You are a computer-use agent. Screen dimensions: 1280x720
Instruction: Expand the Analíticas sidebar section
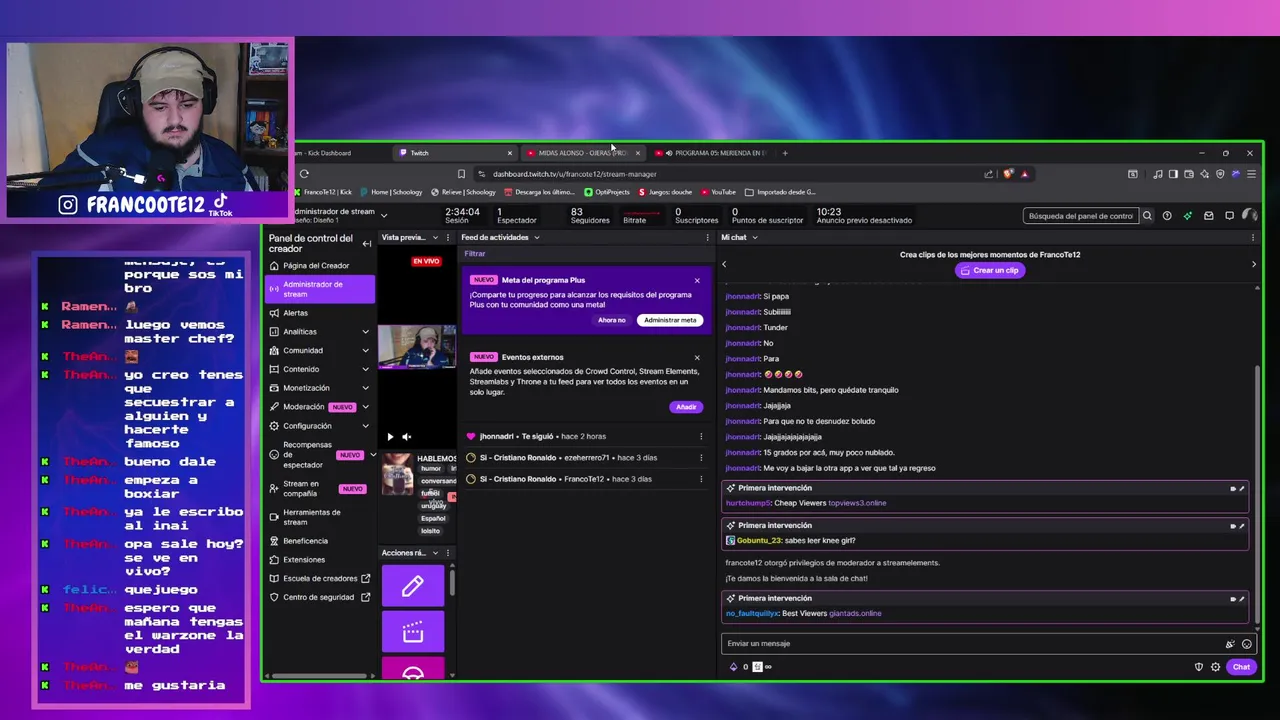click(365, 332)
